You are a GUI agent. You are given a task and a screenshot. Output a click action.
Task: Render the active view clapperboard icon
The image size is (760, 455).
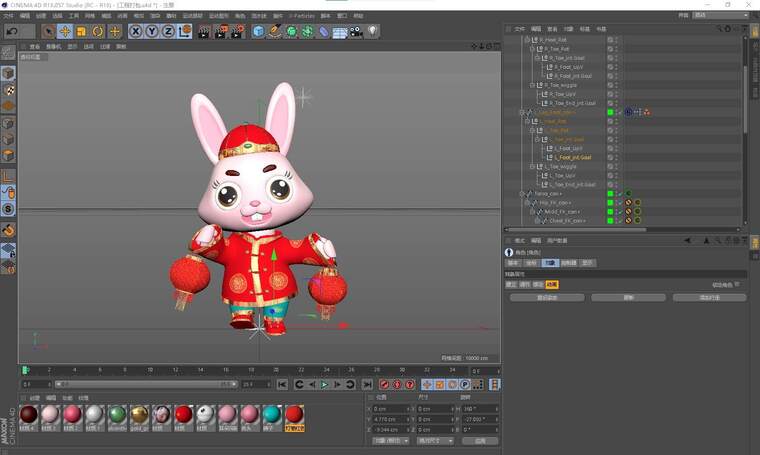204,31
